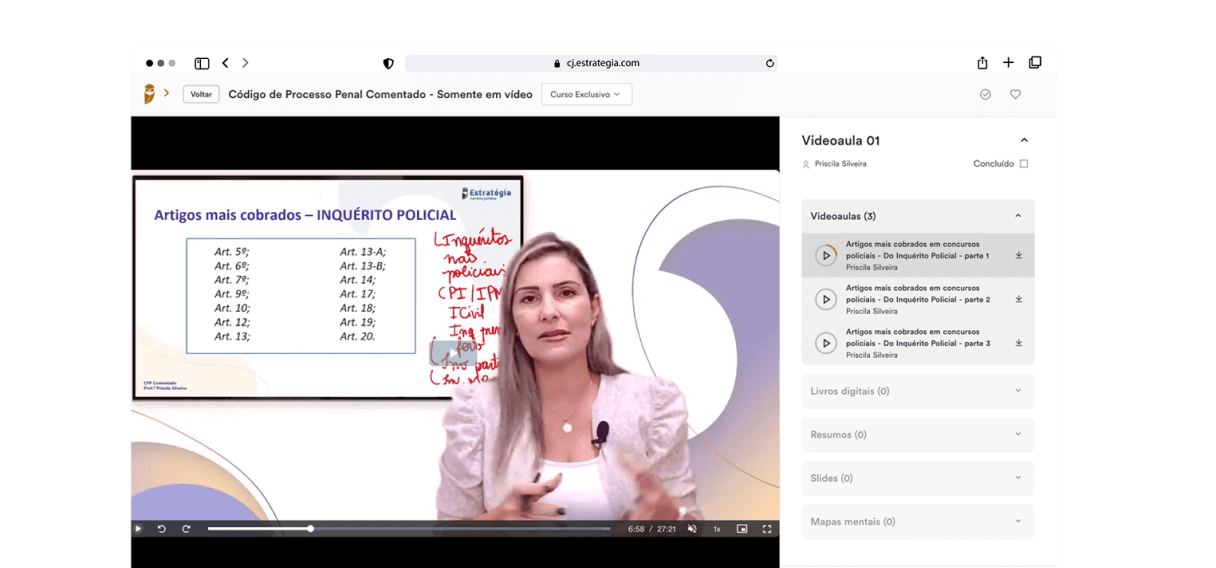
Task: Mark the lesson as Concluído checkbox
Action: point(1023,164)
